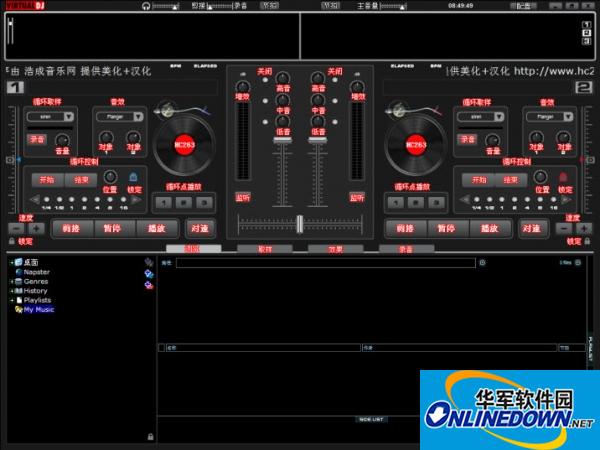The height and width of the screenshot is (450, 600).
Task: Switch to the 浏览 browser tab
Action: point(193,249)
